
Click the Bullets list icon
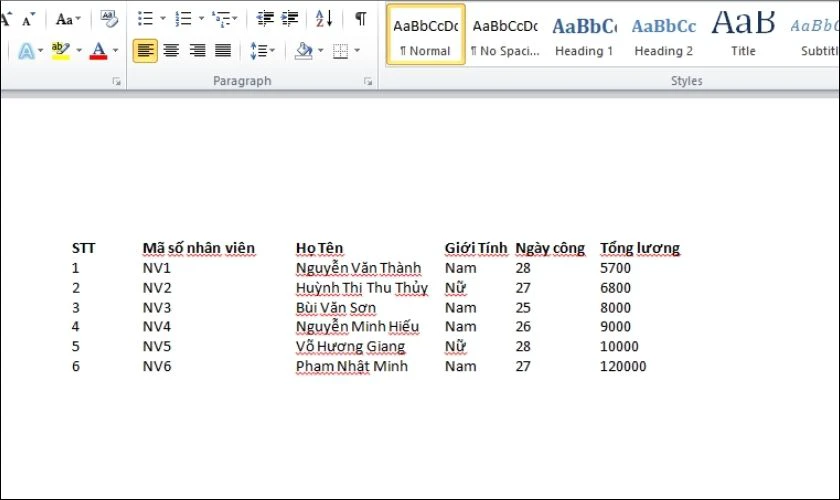click(146, 19)
